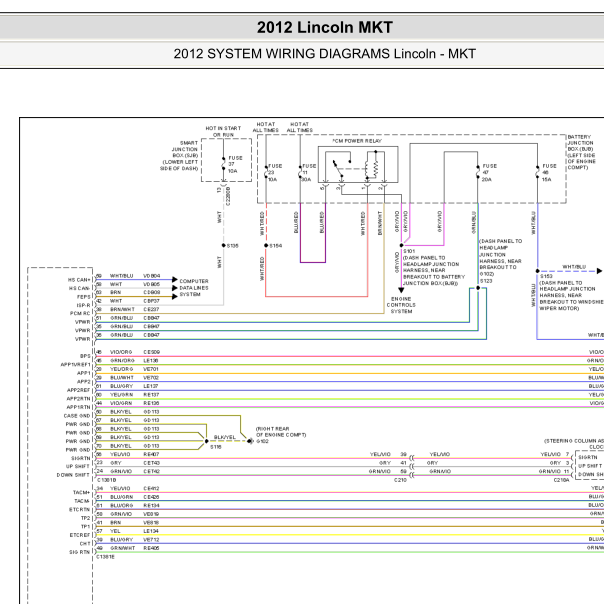This screenshot has height=604, width=604.
Task: Select the 'ETCREF' pin label
Action: (x=80, y=535)
